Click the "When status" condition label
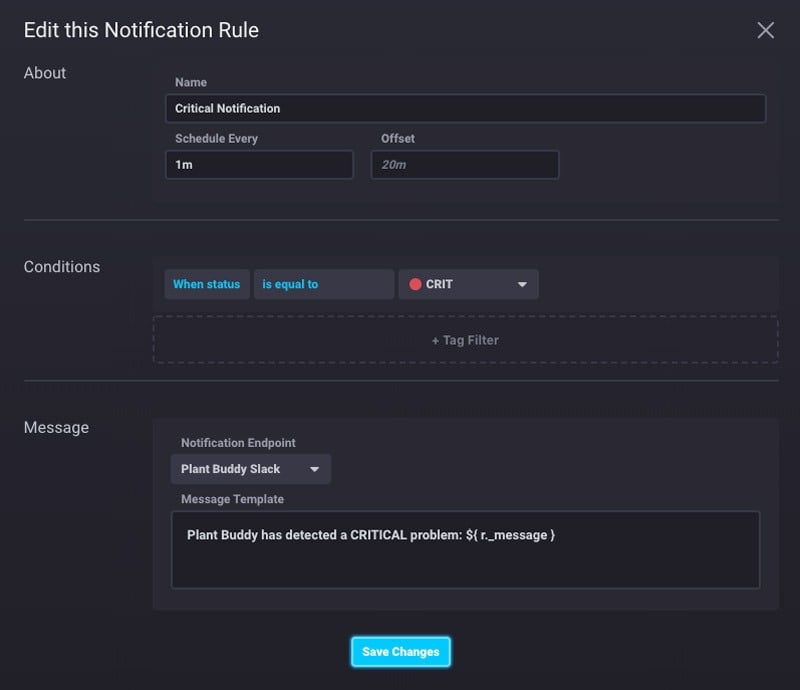The height and width of the screenshot is (690, 800). pos(206,284)
